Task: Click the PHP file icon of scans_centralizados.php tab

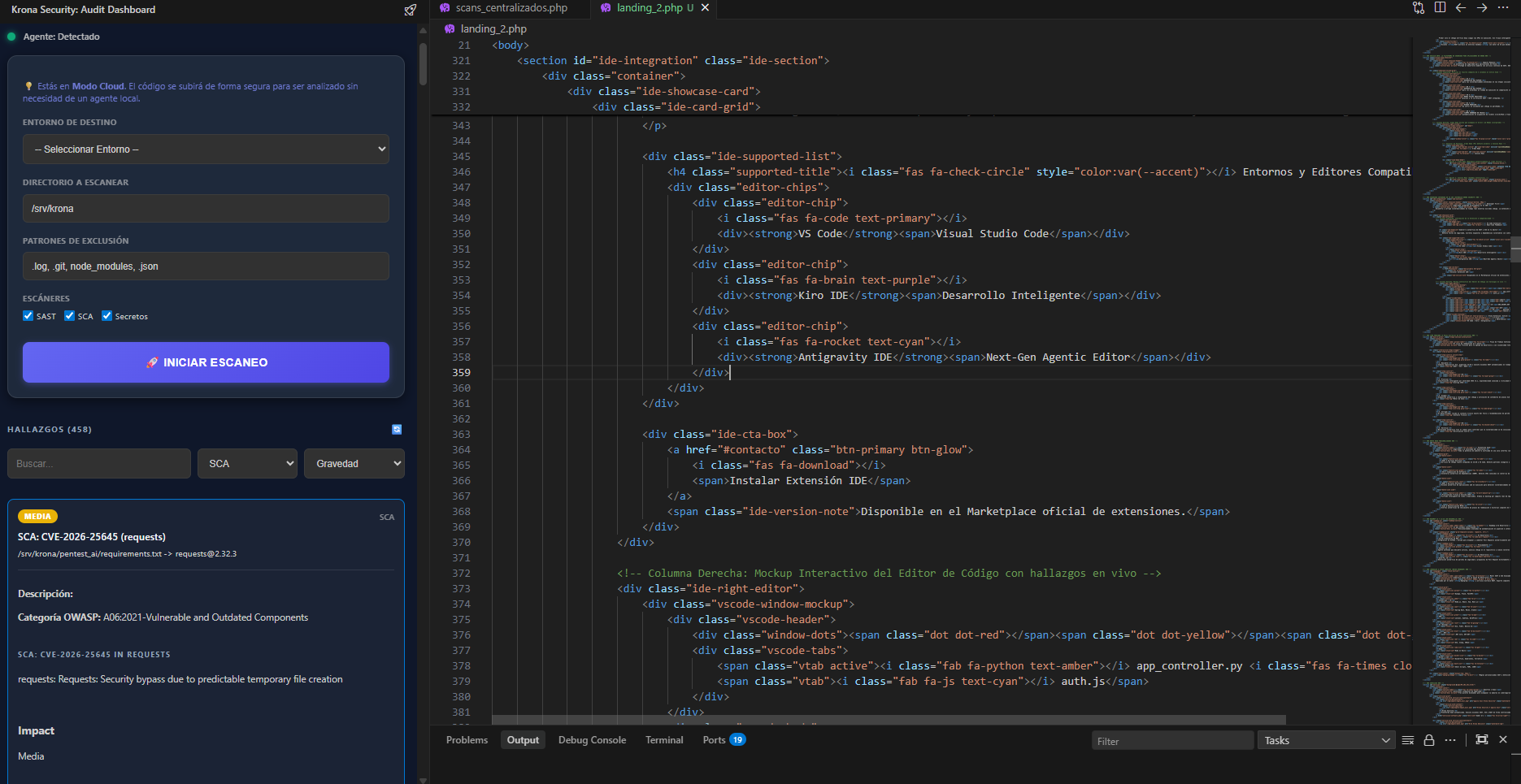Action: 445,7
